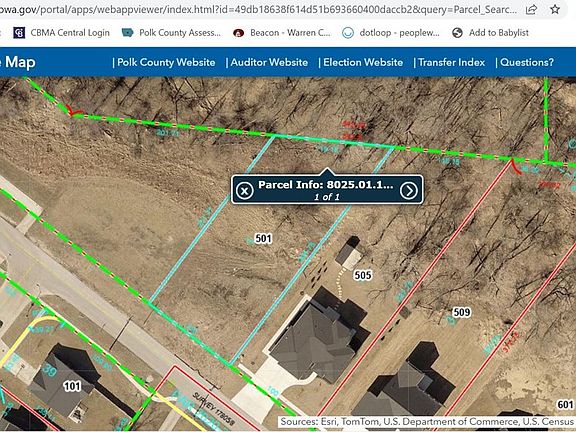Select parcel labeled 101 on map
576x432 pixels.
click(72, 386)
